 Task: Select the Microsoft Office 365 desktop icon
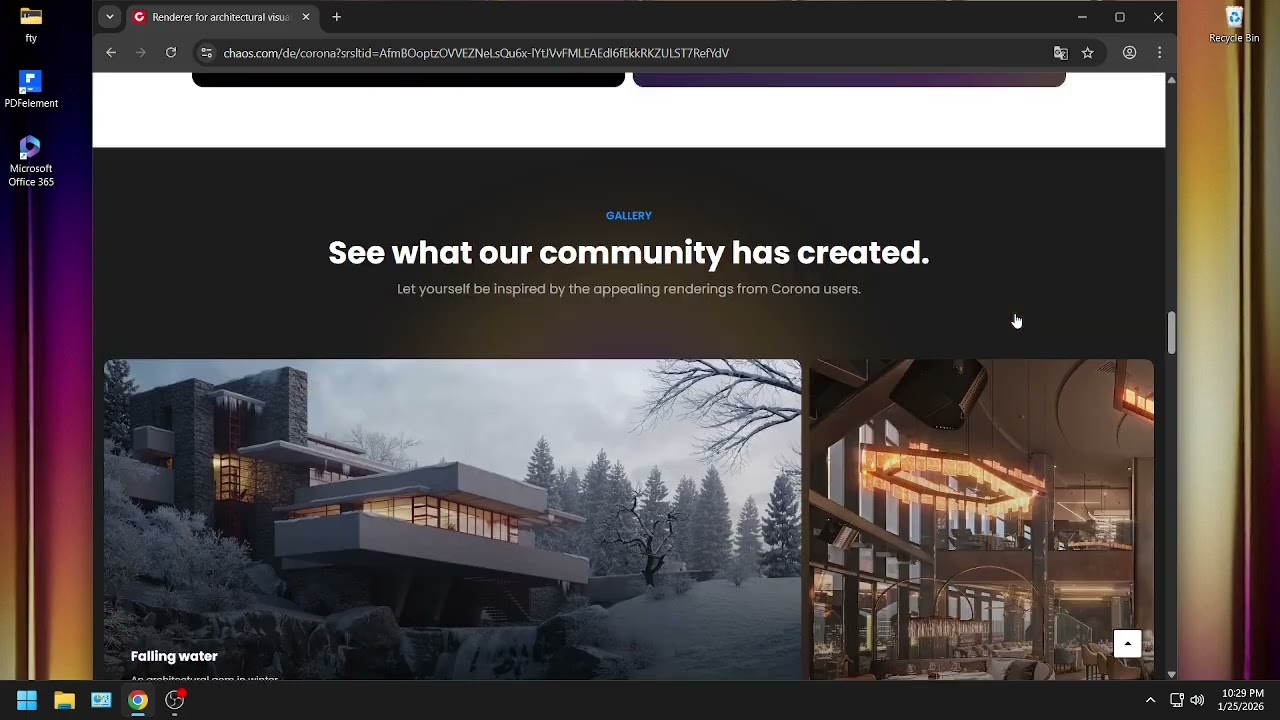coord(31,161)
